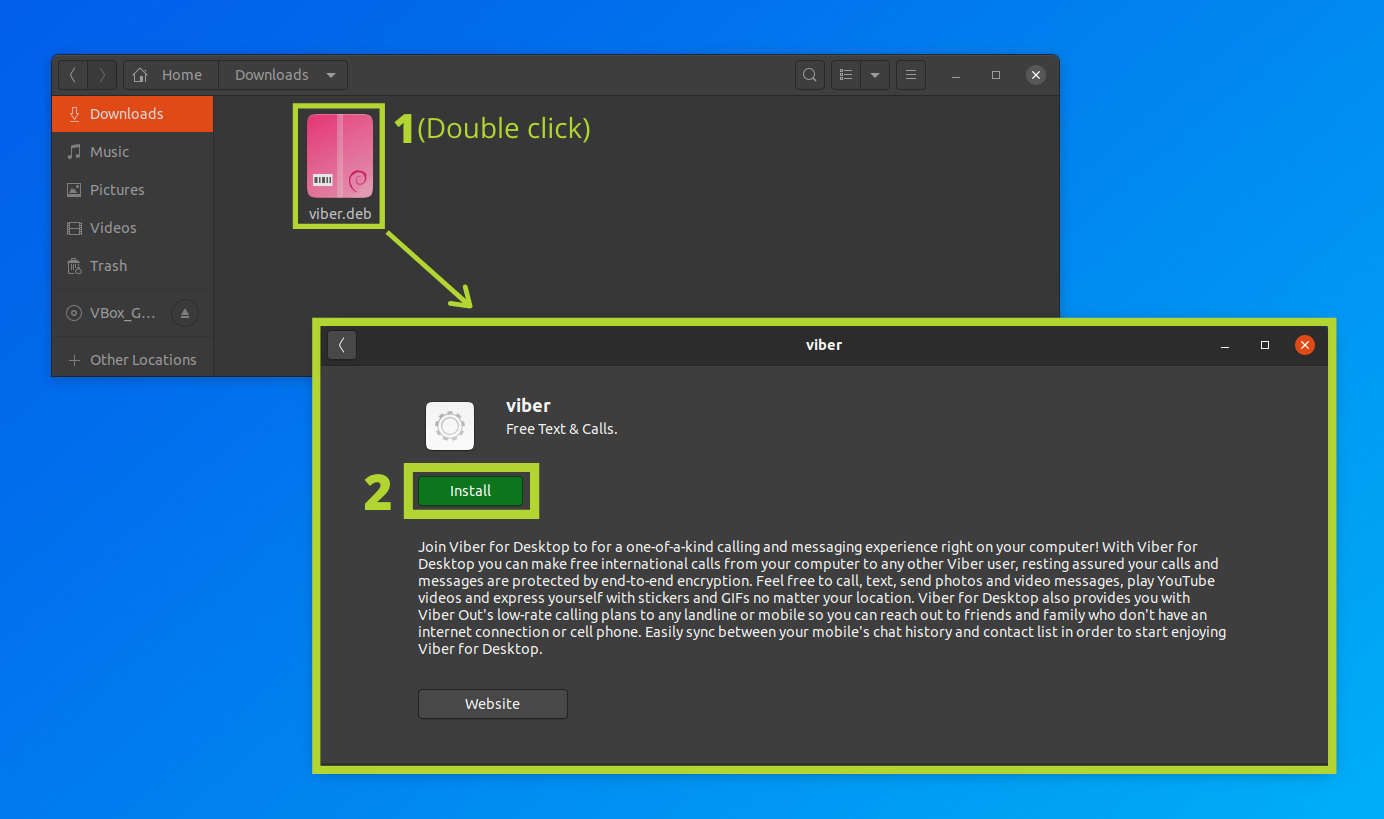This screenshot has width=1384, height=819.
Task: Close the Files window
Action: pos(1036,75)
